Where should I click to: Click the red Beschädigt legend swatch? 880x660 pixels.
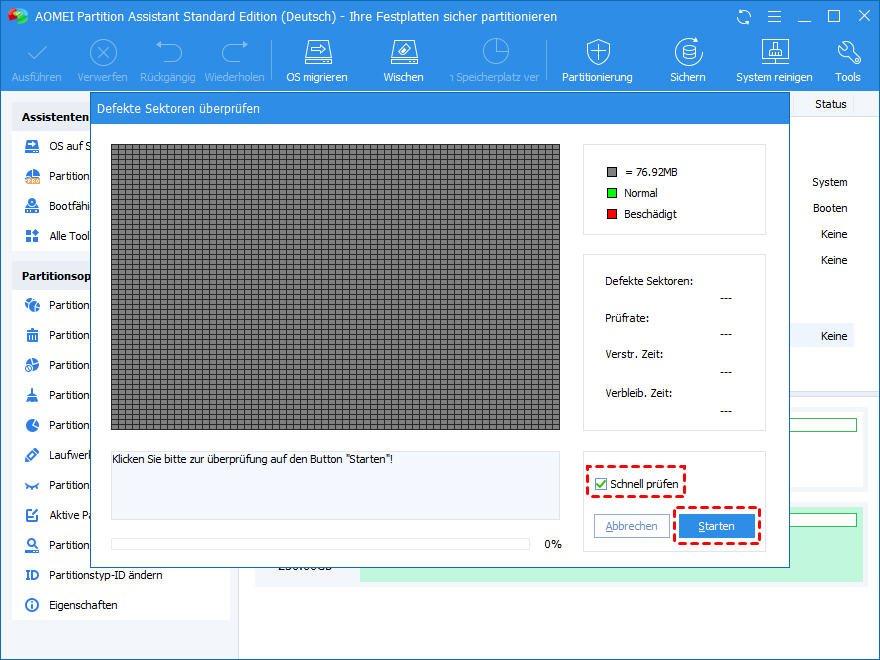[x=612, y=214]
